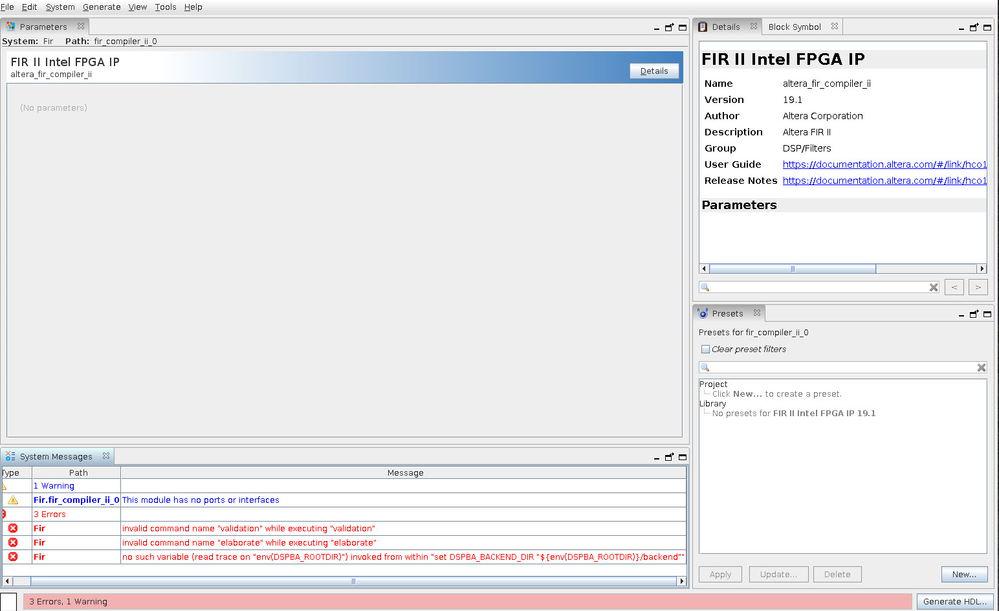Click the Update... preset button

[779, 574]
